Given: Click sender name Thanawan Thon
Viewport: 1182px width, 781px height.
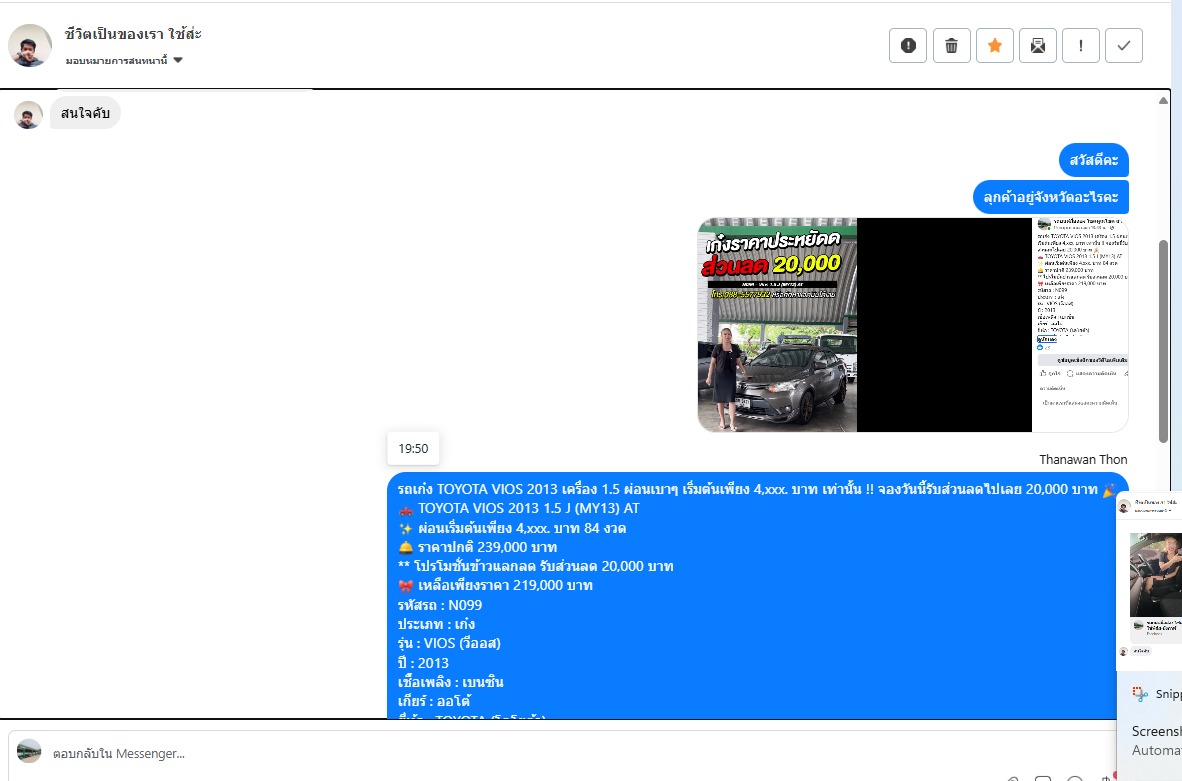Looking at the screenshot, I should pos(1083,459).
